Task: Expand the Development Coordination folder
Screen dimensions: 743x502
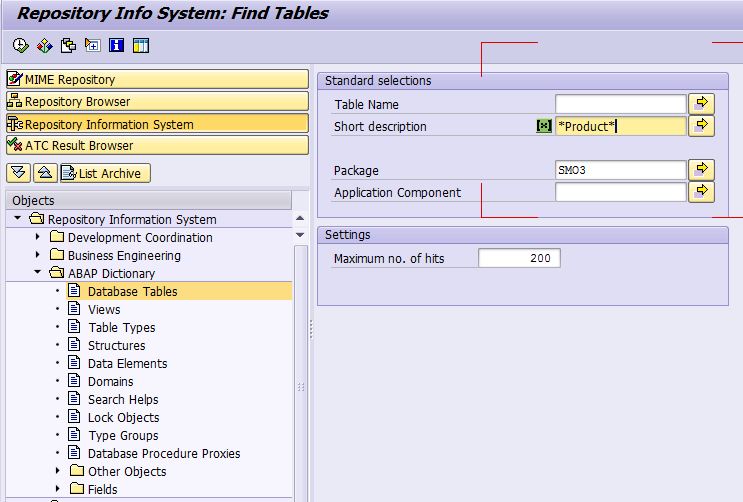Action: (x=38, y=237)
